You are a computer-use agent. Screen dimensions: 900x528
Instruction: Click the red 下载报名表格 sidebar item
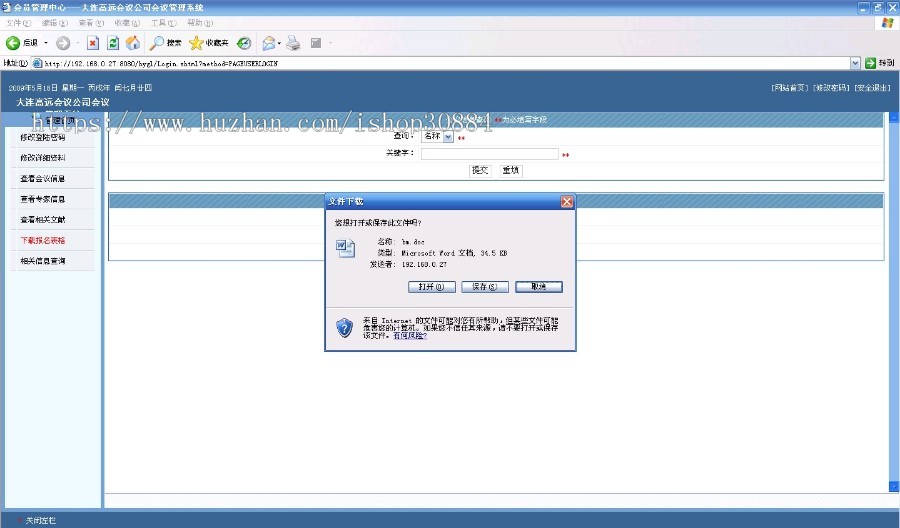[x=42, y=240]
